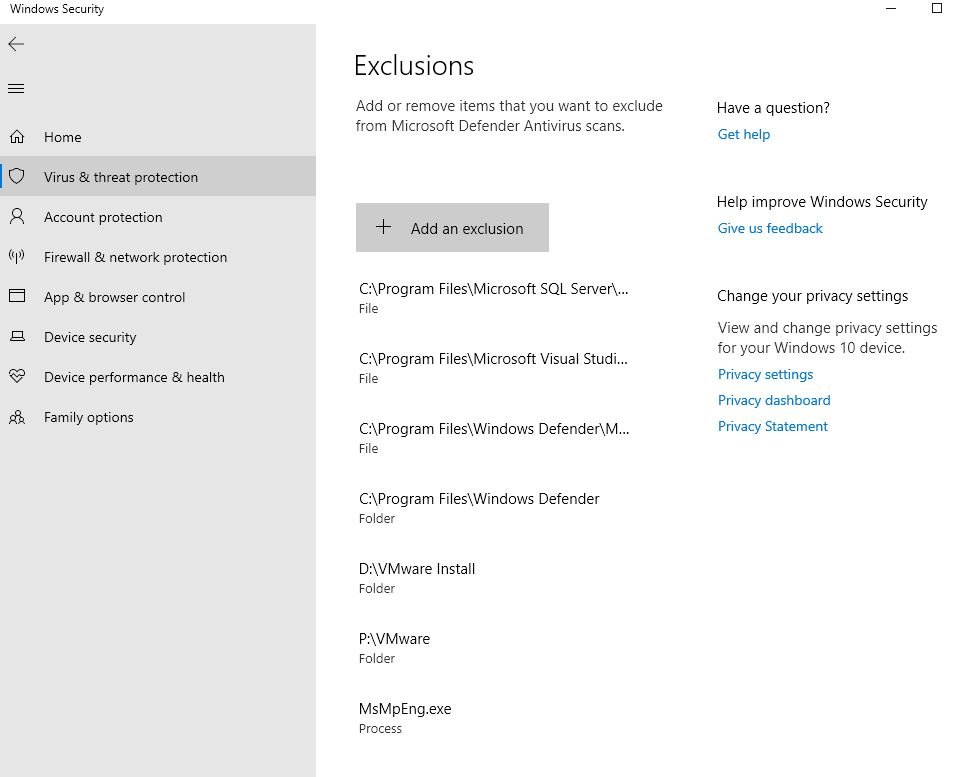This screenshot has height=777, width=961.
Task: Click the Firewall & network protection wireless icon
Action: coord(15,257)
